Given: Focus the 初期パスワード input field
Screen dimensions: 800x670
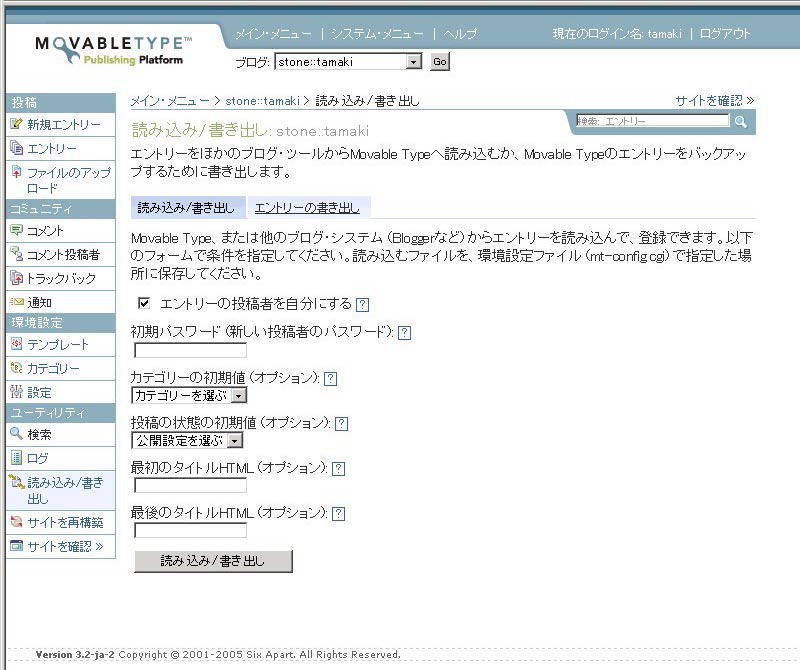Looking at the screenshot, I should (190, 350).
